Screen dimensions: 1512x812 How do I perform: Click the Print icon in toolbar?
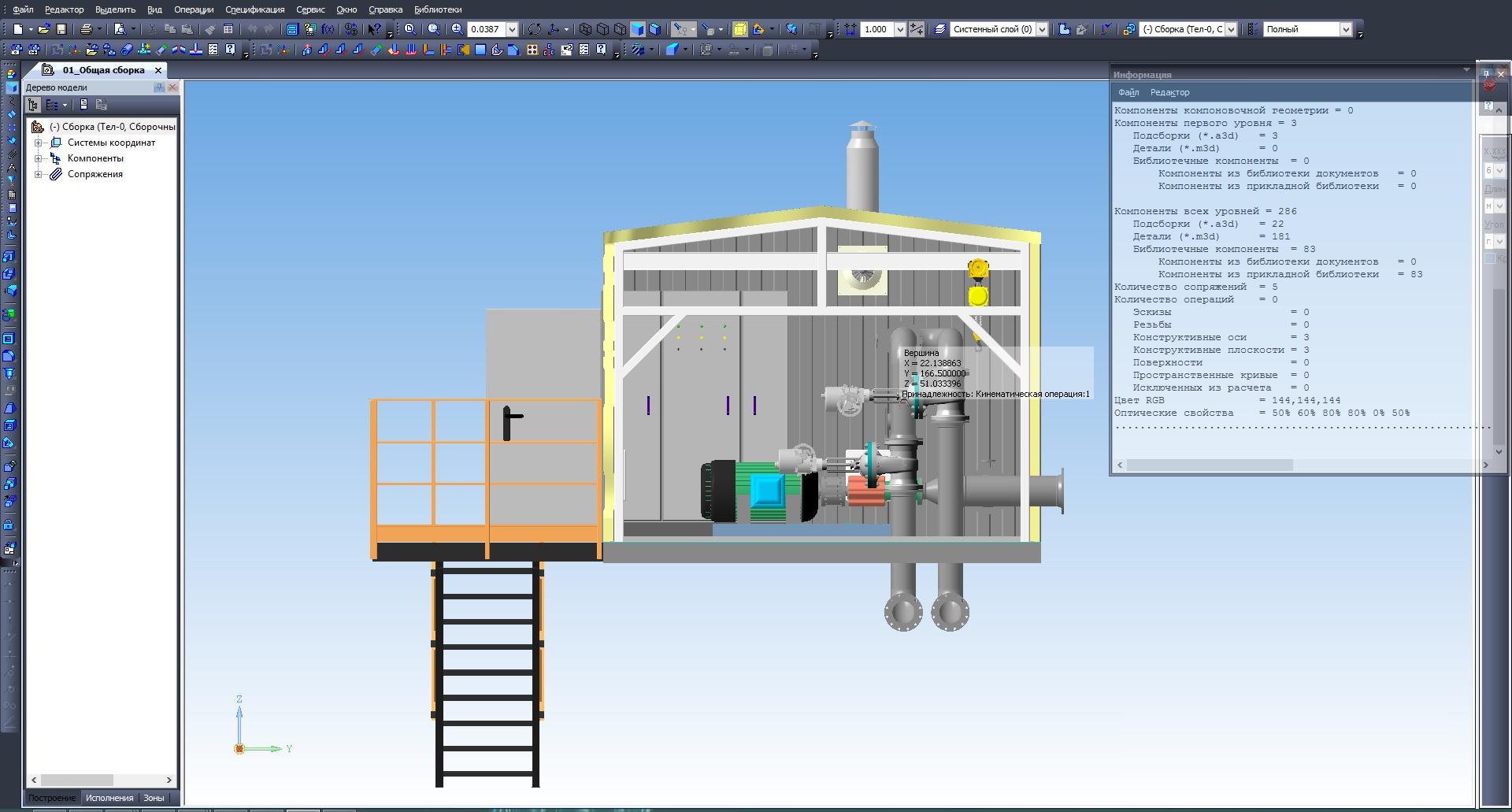click(x=86, y=29)
